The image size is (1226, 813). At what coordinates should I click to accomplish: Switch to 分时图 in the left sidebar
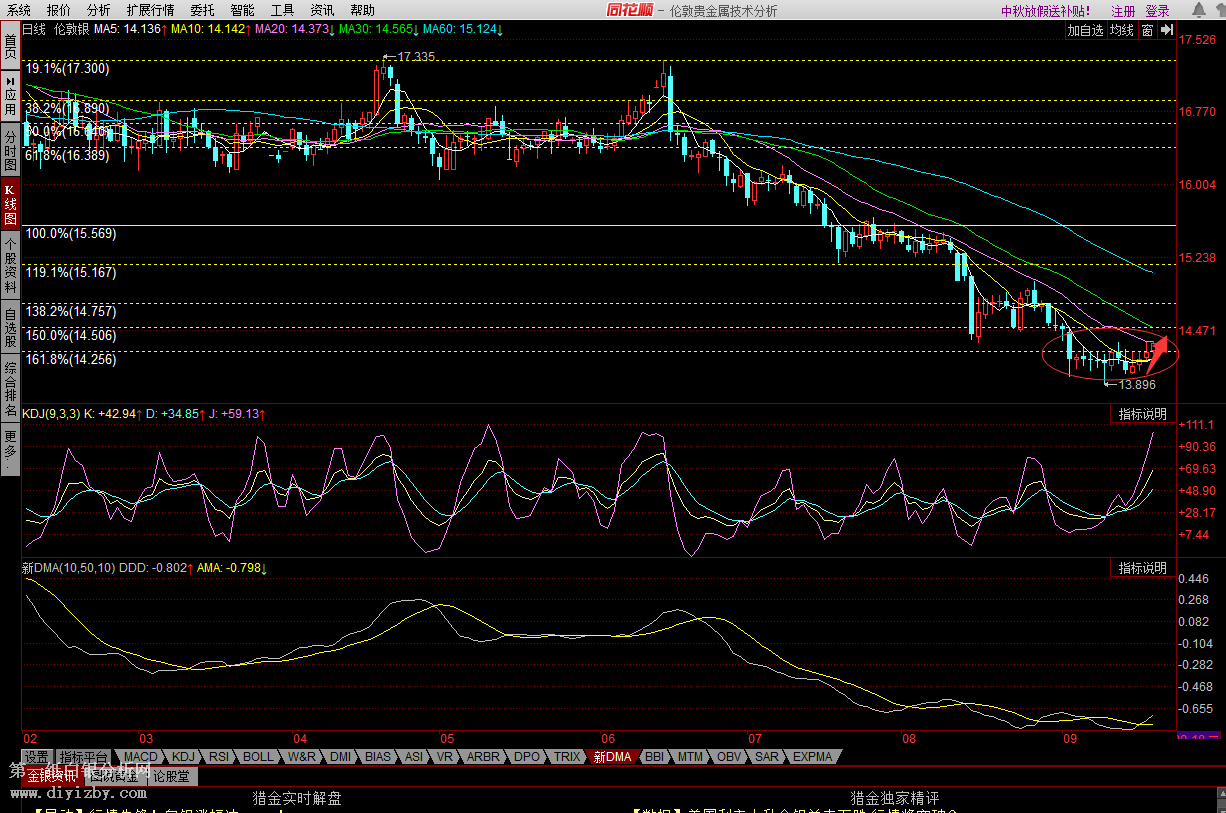click(x=10, y=150)
